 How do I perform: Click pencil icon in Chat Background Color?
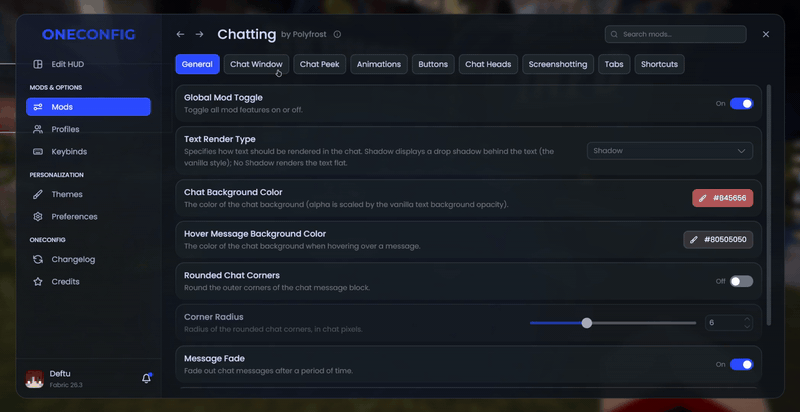point(703,198)
